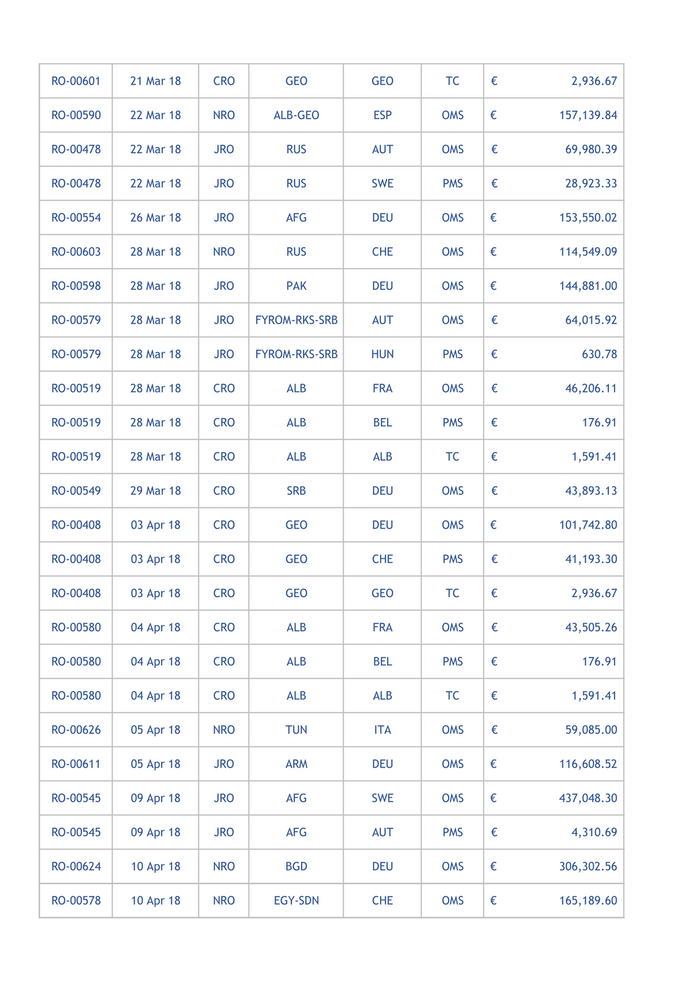Click the amount 630.78
The width and height of the screenshot is (700, 990).
(x=599, y=354)
